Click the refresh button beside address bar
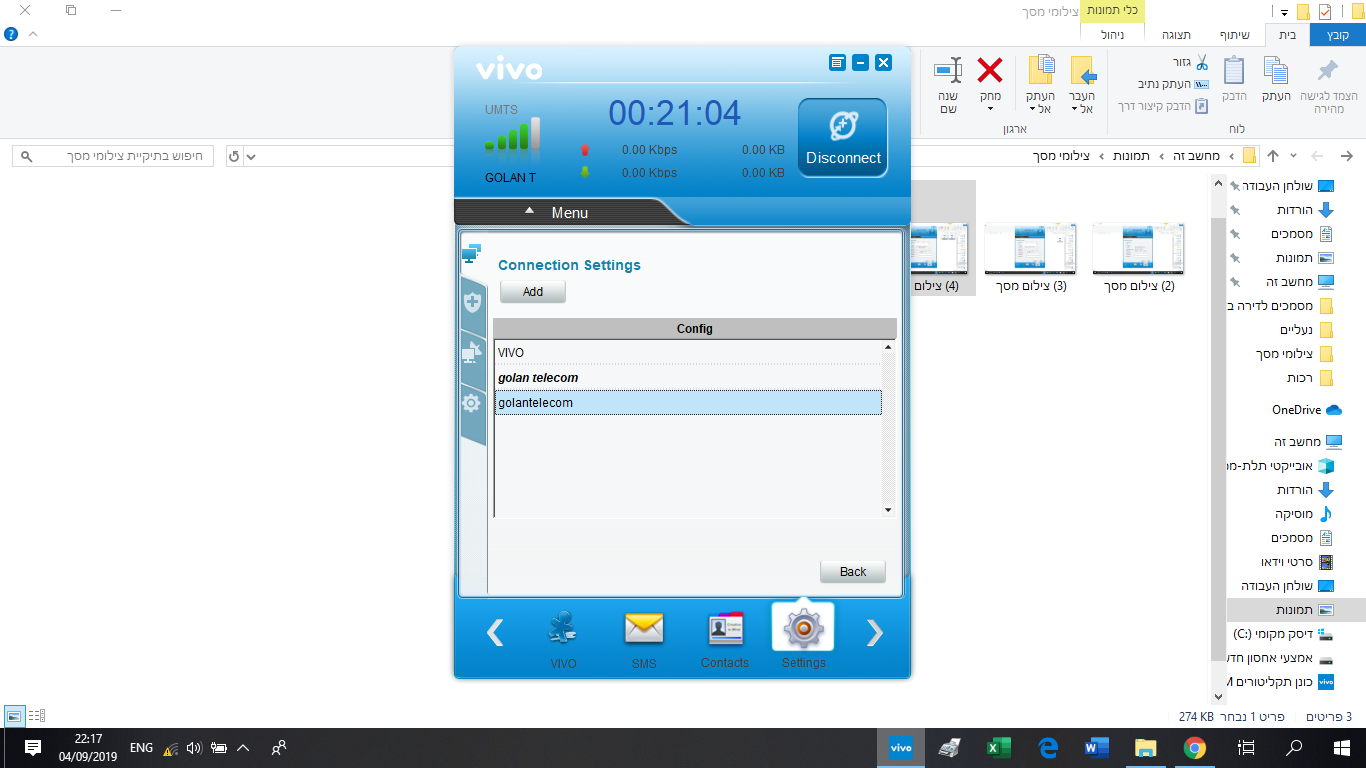 (x=234, y=156)
